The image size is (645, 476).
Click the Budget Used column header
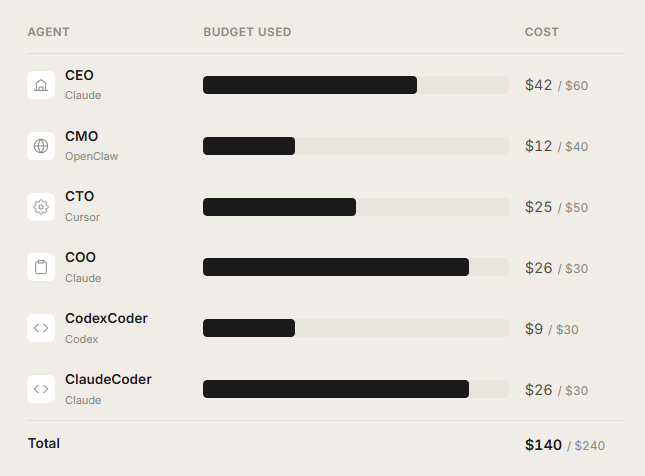247,32
